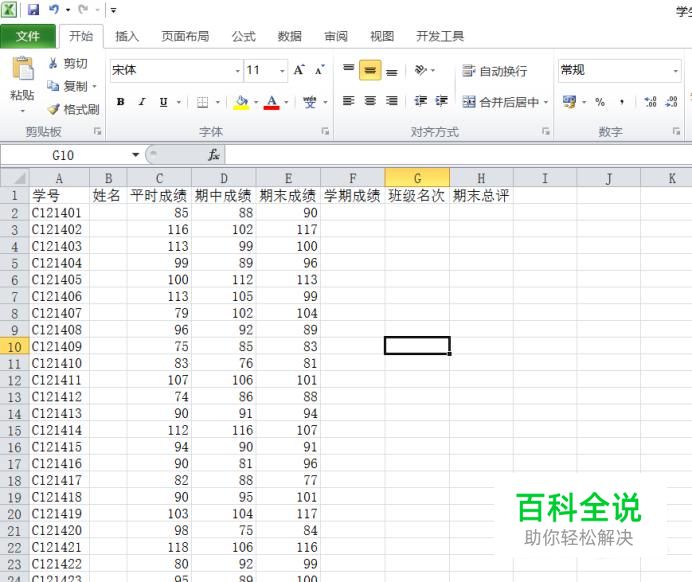The image size is (692, 582).
Task: Click the decrease indent icon
Action: 420,101
